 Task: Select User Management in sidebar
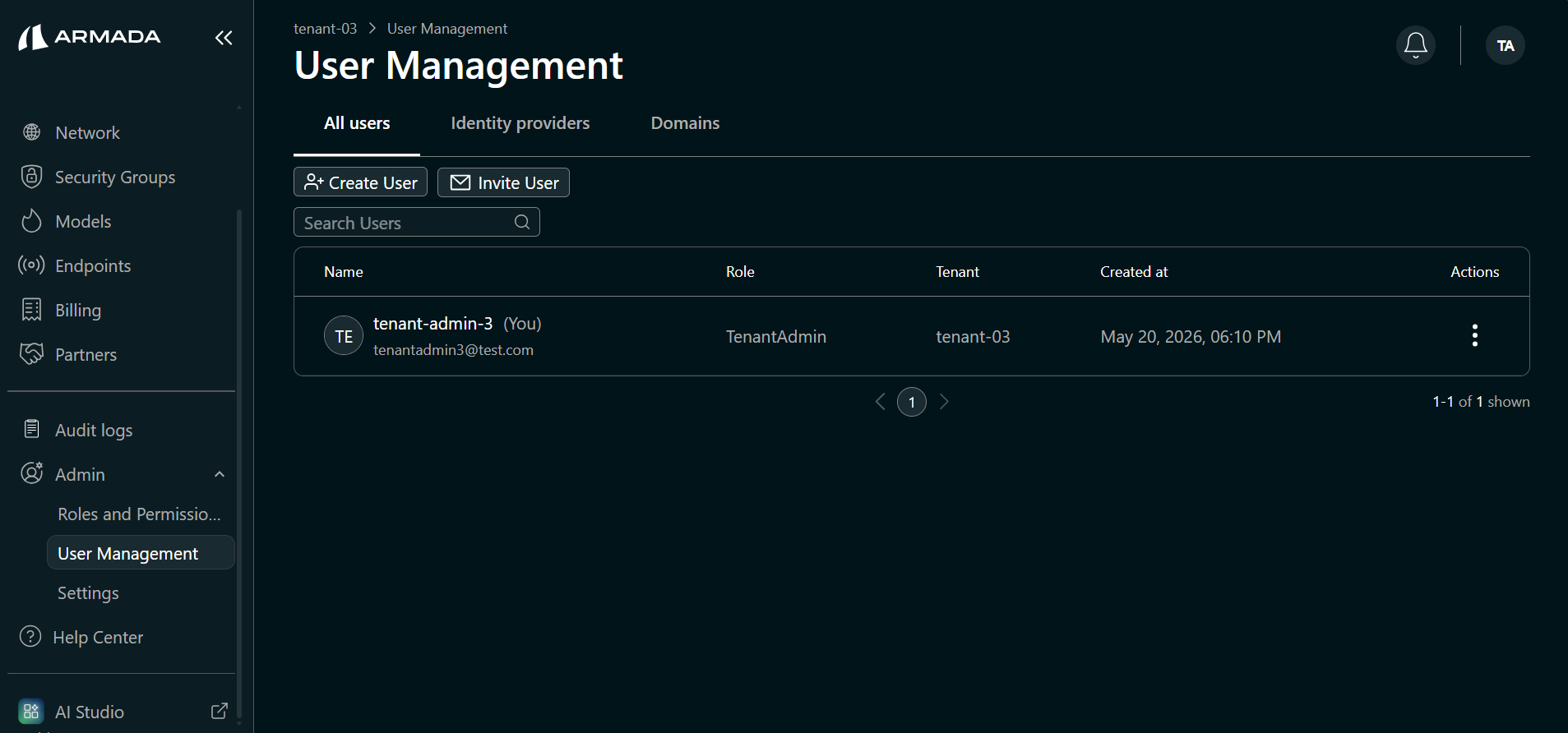[x=141, y=553]
